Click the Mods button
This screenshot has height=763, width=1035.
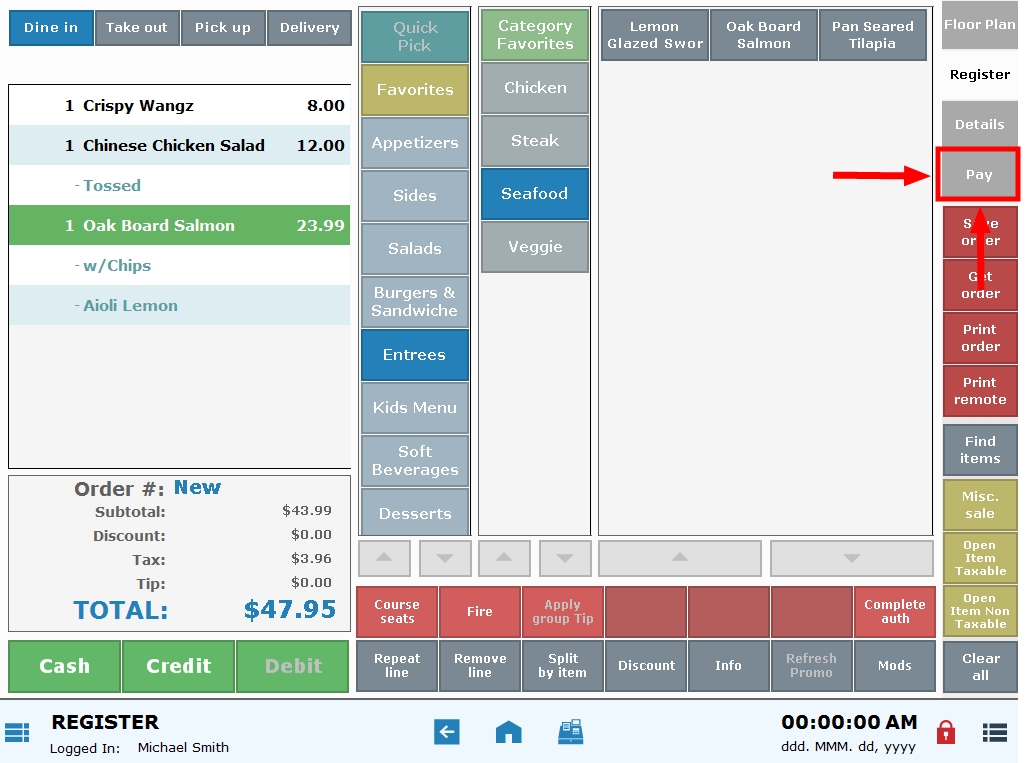point(895,666)
